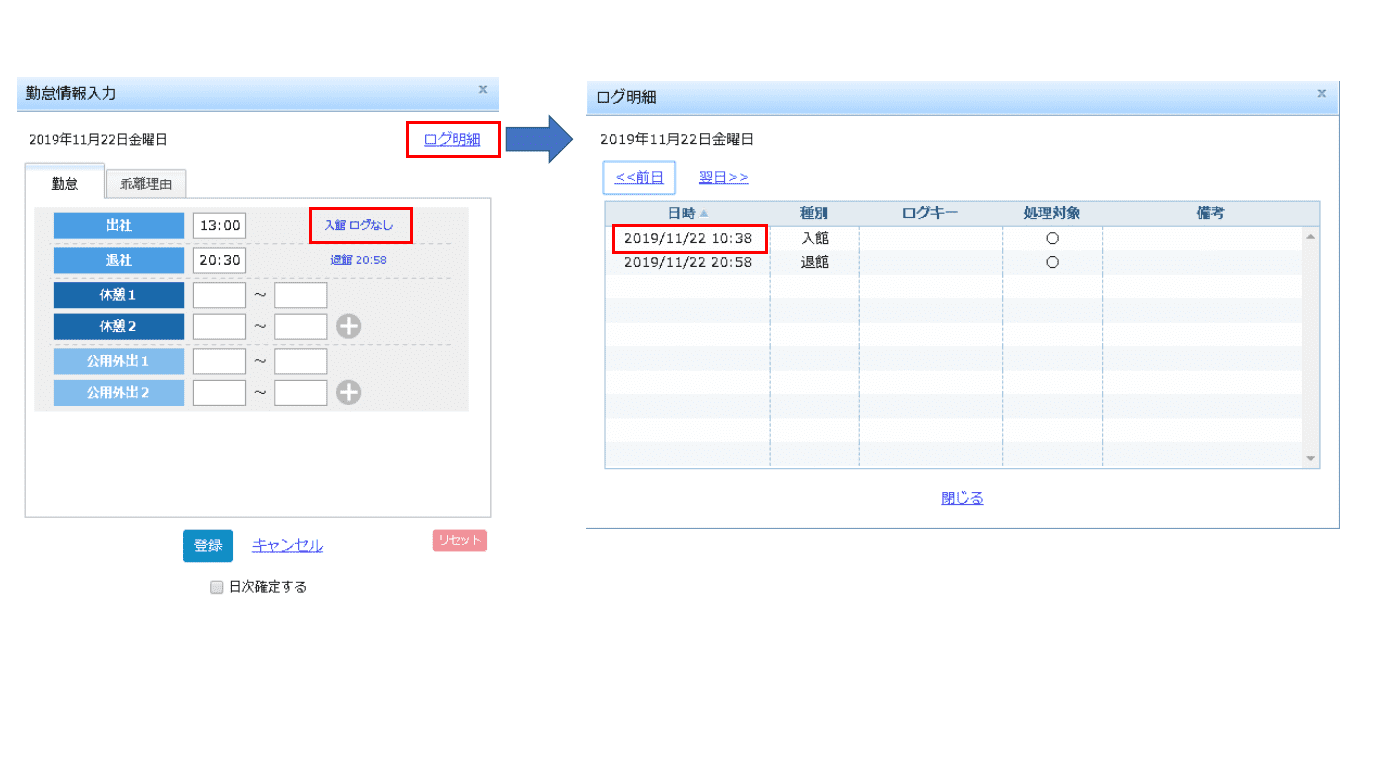
Task: Click the 休憩1 start time field
Action: [219, 296]
